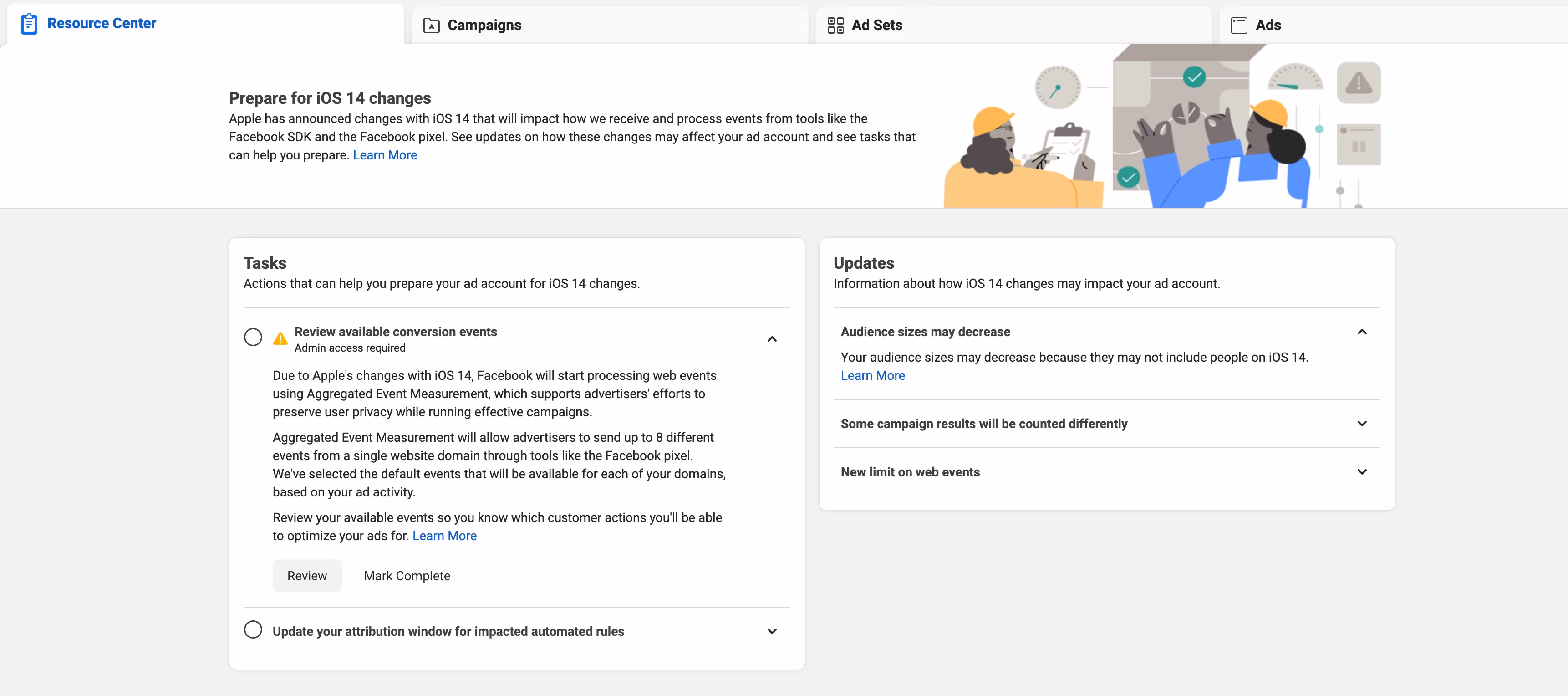Image resolution: width=1568 pixels, height=696 pixels.
Task: Collapse Review available conversion events task
Action: pos(772,339)
